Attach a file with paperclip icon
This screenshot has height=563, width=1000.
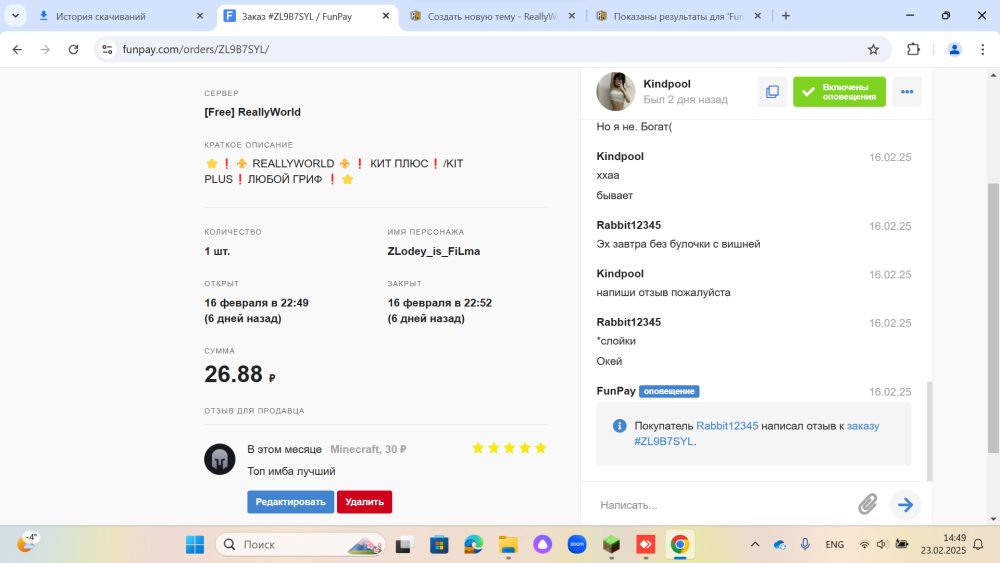[x=868, y=504]
